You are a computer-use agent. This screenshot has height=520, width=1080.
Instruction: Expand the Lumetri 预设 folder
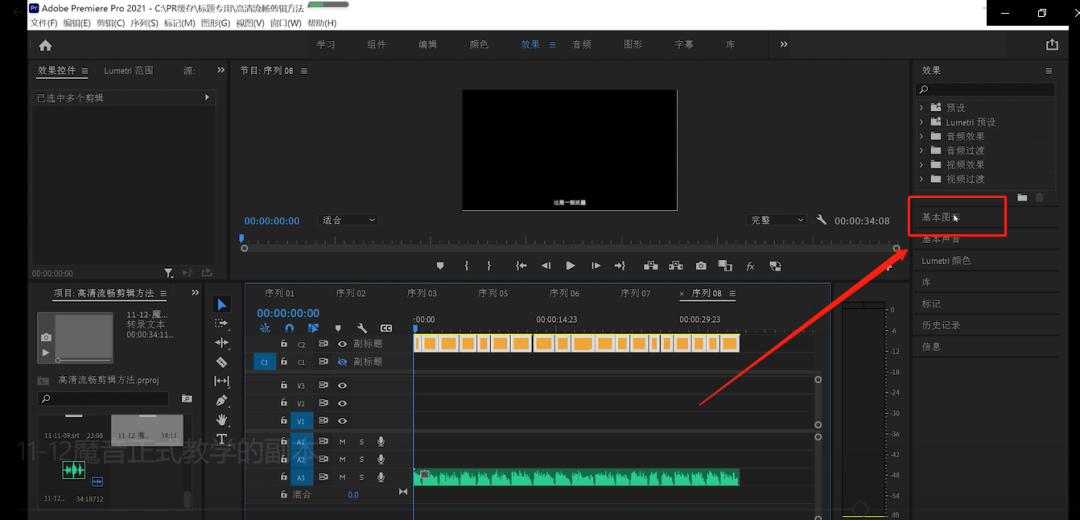921,122
